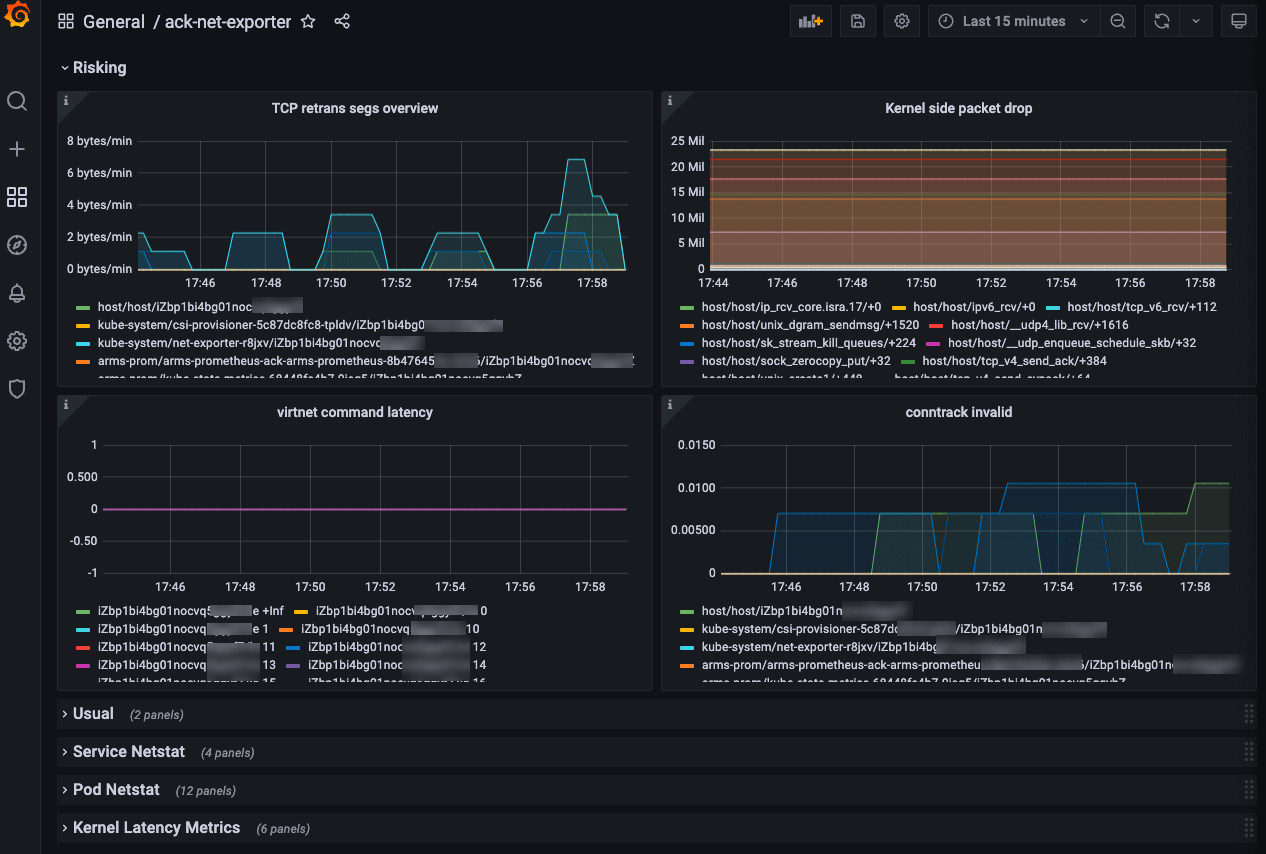Viewport: 1266px width, 854px height.
Task: Open the Search dashboards sidebar icon
Action: (17, 101)
